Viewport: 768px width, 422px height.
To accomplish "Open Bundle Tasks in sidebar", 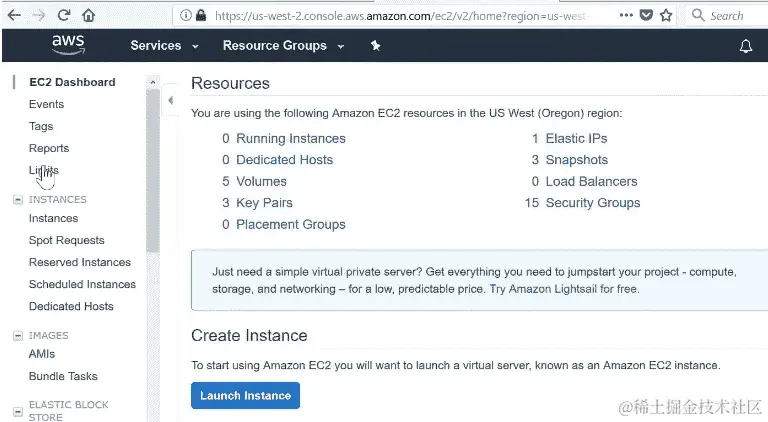I will (x=63, y=376).
